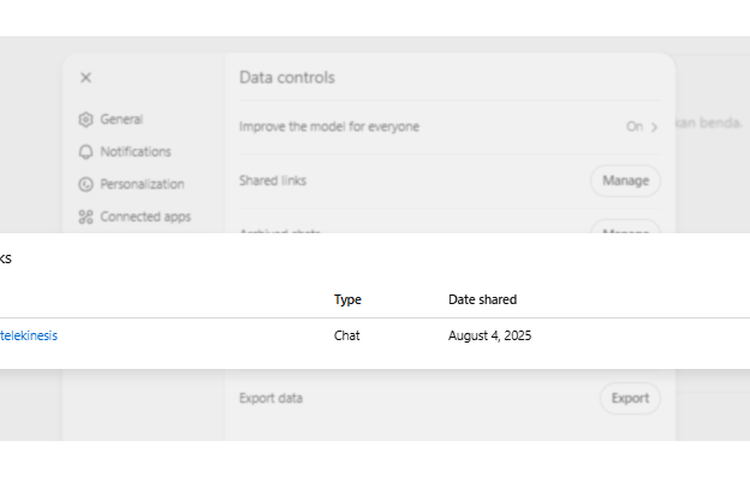Click the Connected apps grid icon

(x=85, y=217)
